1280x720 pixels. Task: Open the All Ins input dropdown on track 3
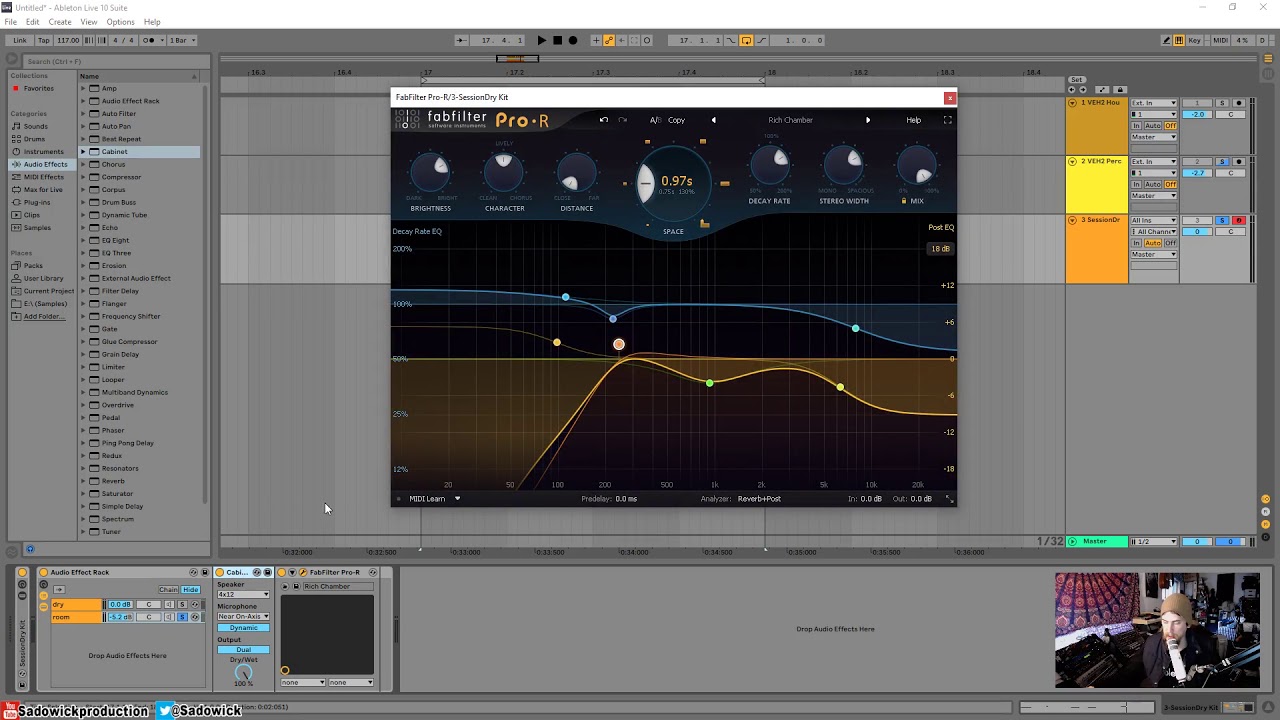[x=1154, y=220]
